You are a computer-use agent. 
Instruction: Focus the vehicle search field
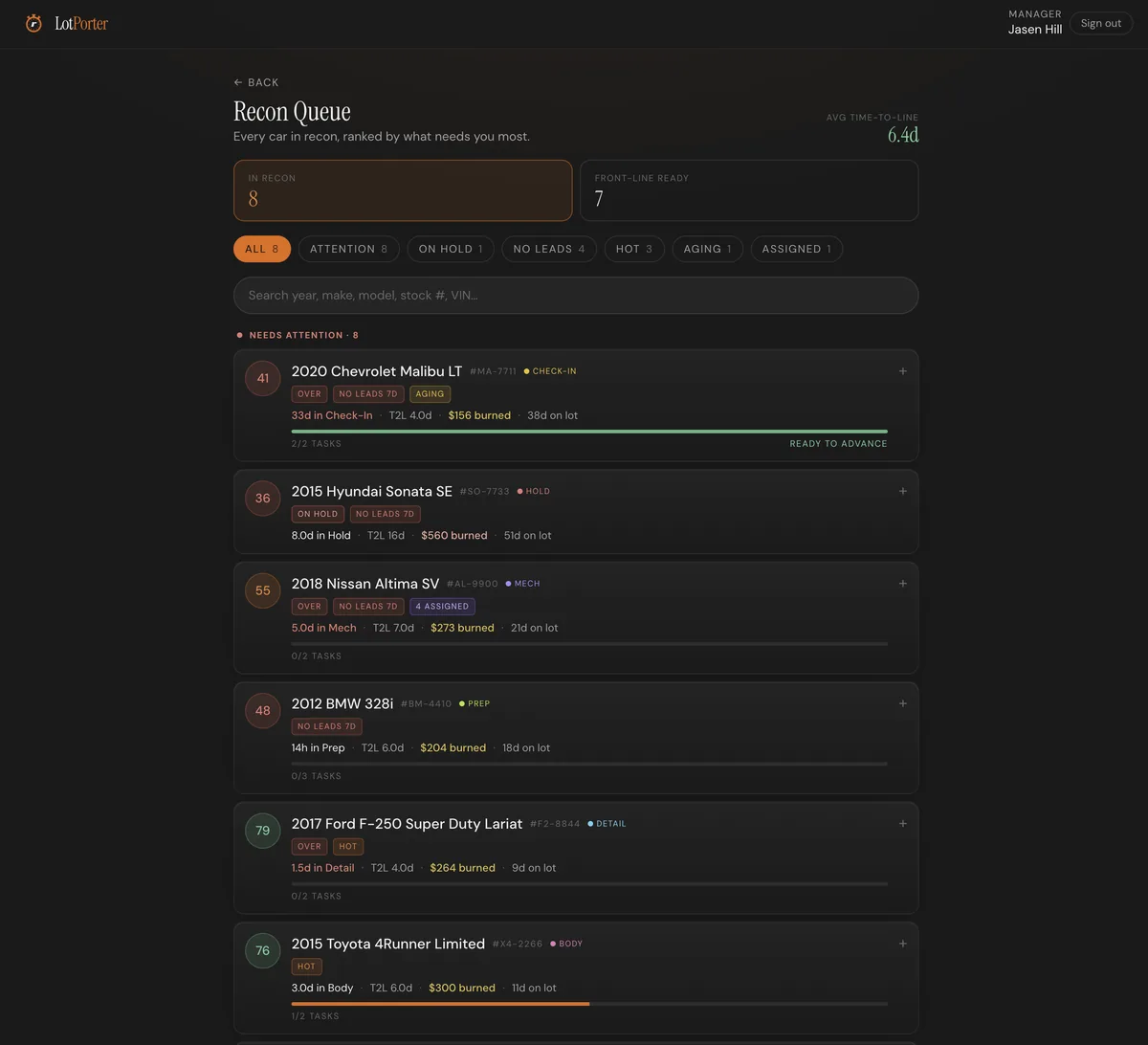click(576, 295)
